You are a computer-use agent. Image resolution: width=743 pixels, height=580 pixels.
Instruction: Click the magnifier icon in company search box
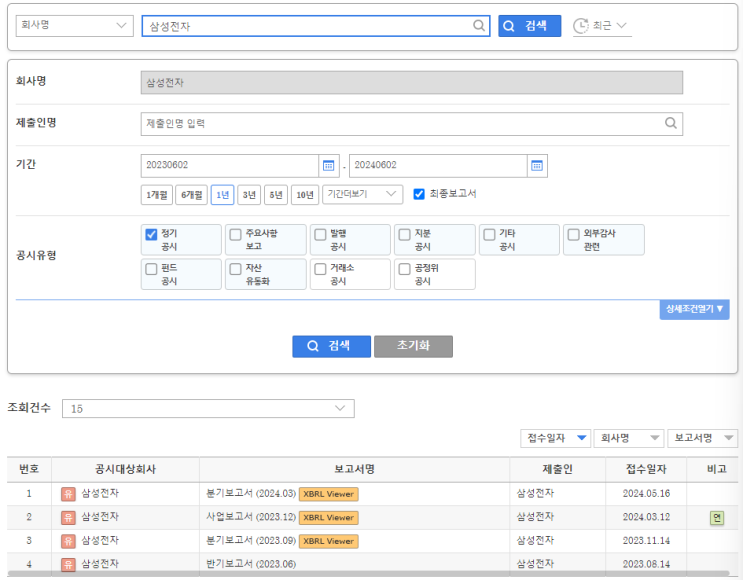click(479, 26)
